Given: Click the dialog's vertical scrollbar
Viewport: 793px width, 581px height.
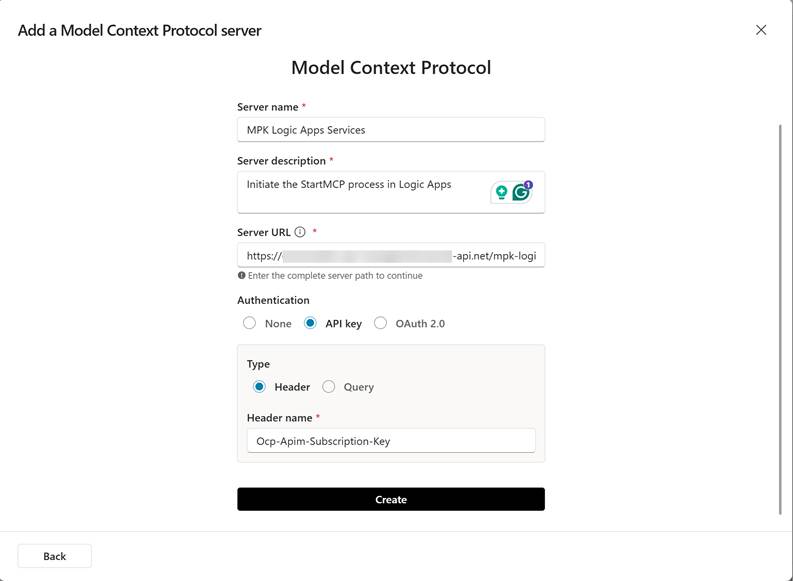Looking at the screenshot, I should click(x=780, y=320).
